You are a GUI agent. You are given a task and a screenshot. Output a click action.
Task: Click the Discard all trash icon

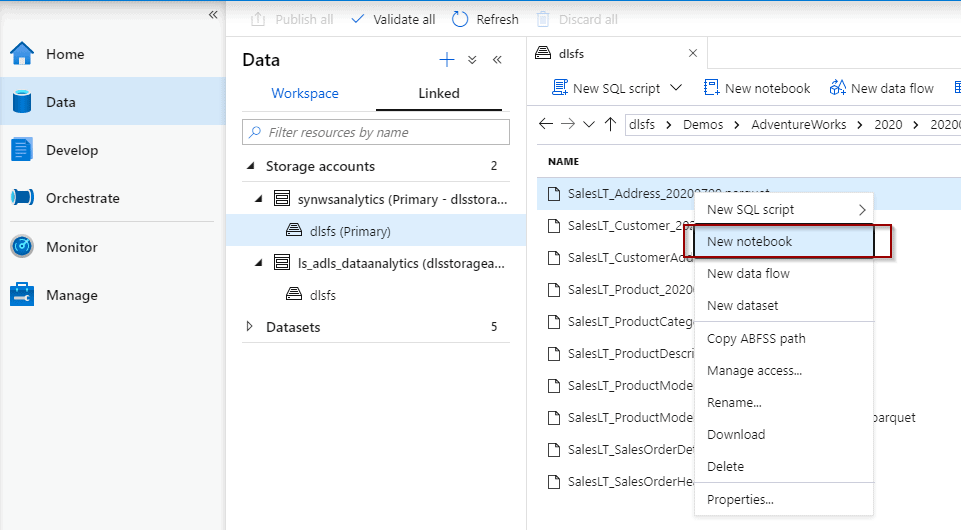pos(543,20)
